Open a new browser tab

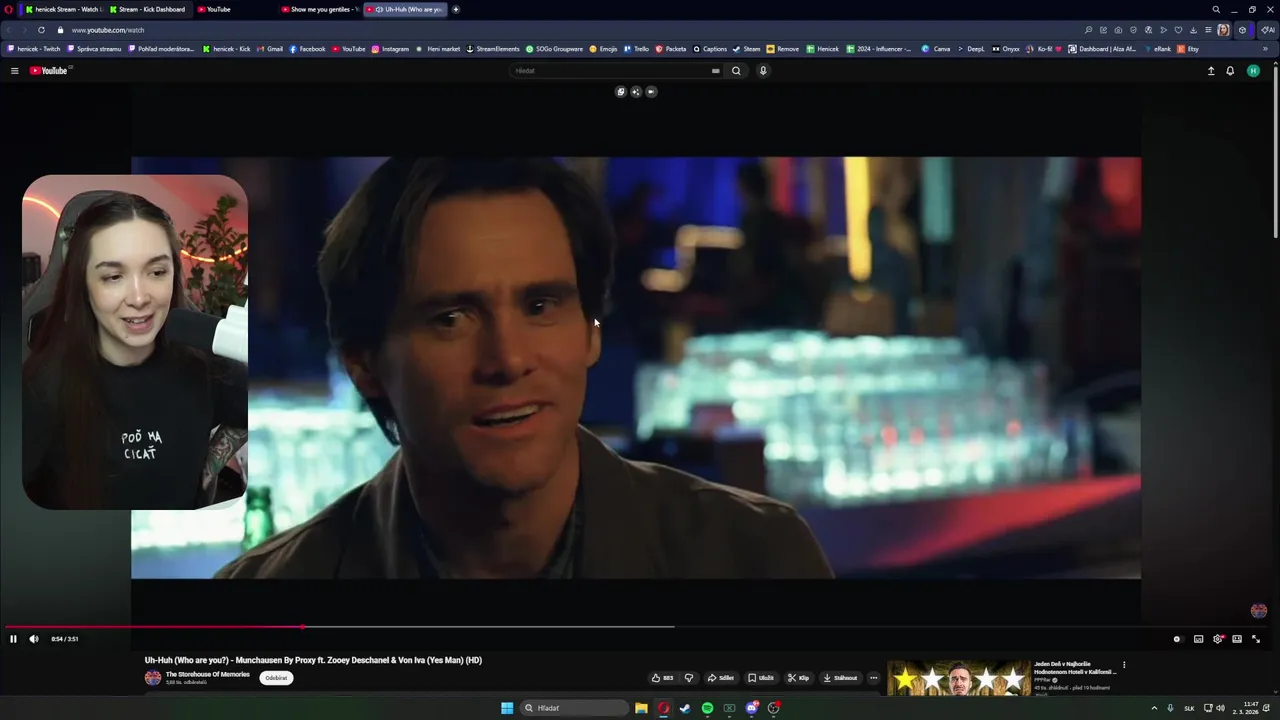pos(456,9)
